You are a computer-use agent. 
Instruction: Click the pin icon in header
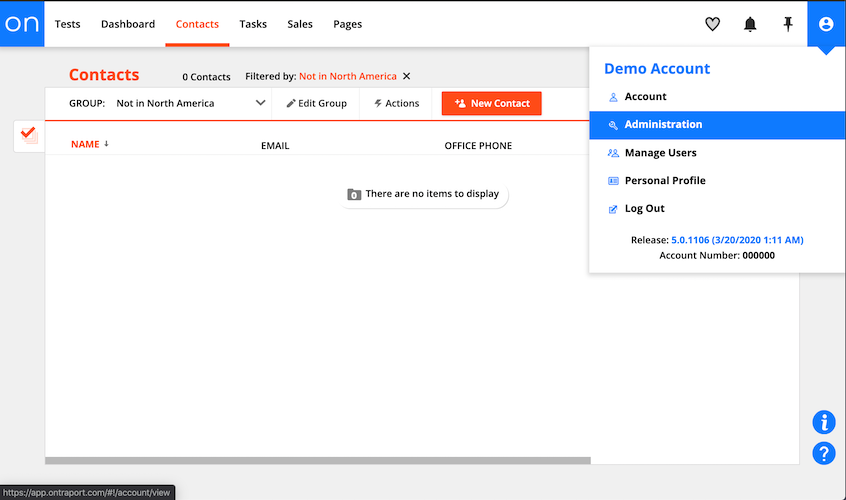pos(788,24)
